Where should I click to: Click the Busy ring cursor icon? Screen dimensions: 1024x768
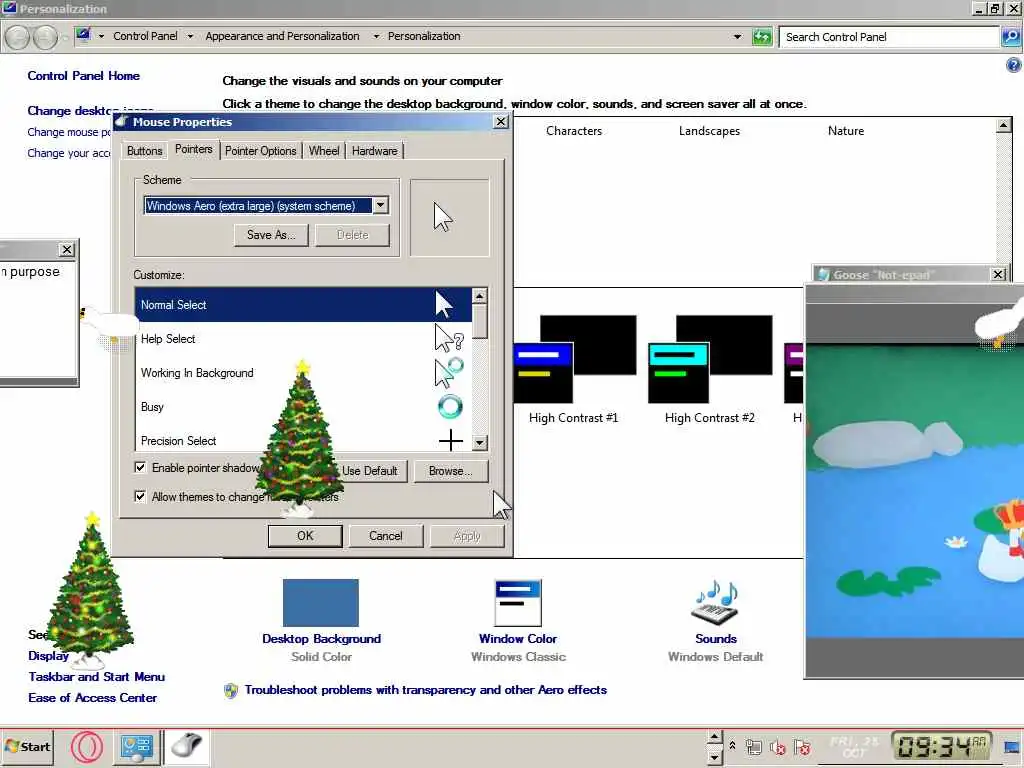(450, 407)
